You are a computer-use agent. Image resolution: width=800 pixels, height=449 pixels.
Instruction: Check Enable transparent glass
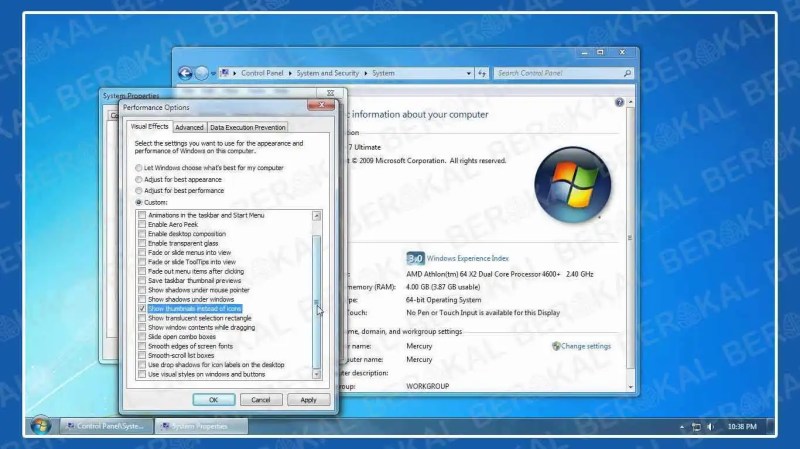point(142,243)
